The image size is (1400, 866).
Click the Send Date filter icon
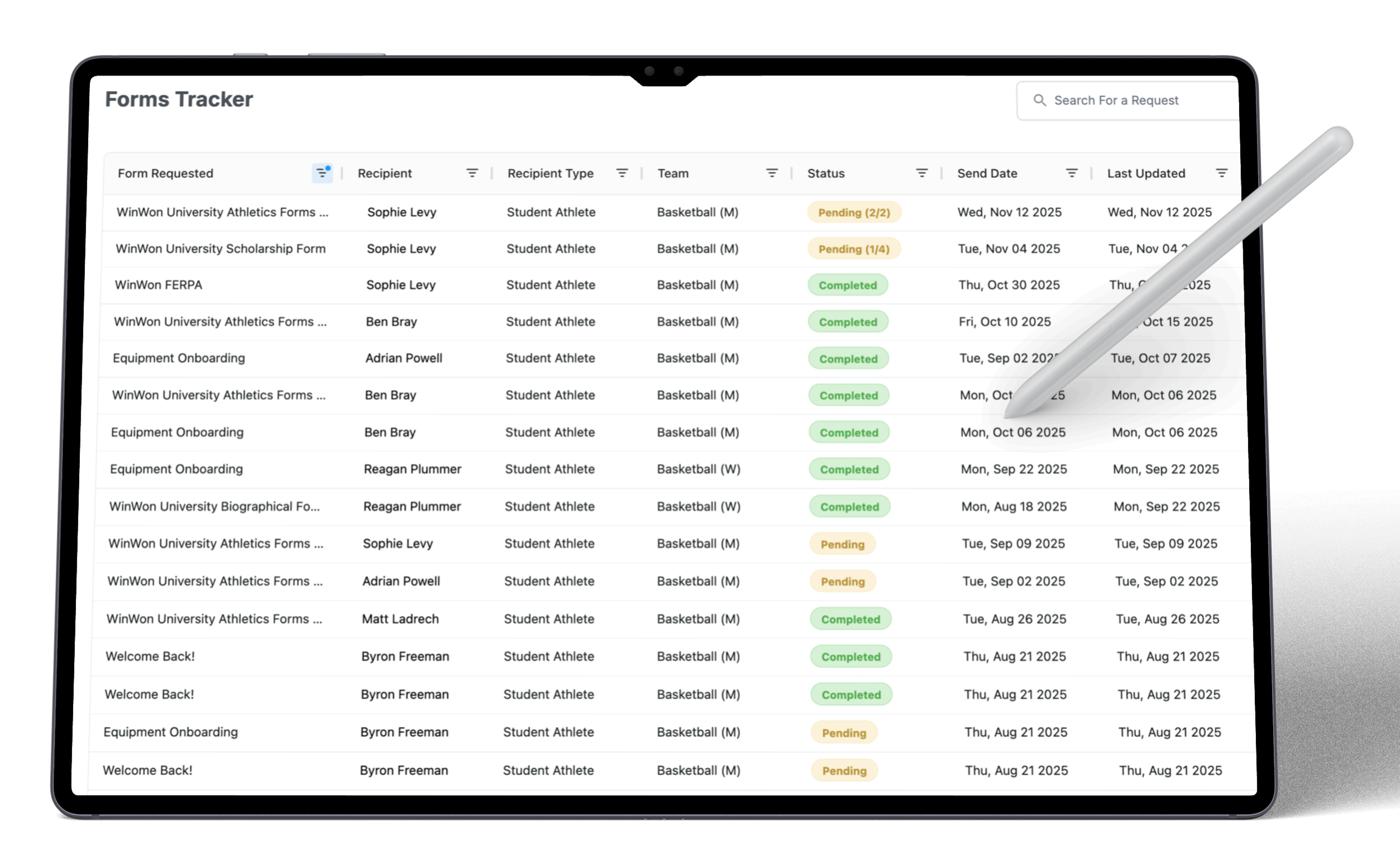click(x=1072, y=173)
